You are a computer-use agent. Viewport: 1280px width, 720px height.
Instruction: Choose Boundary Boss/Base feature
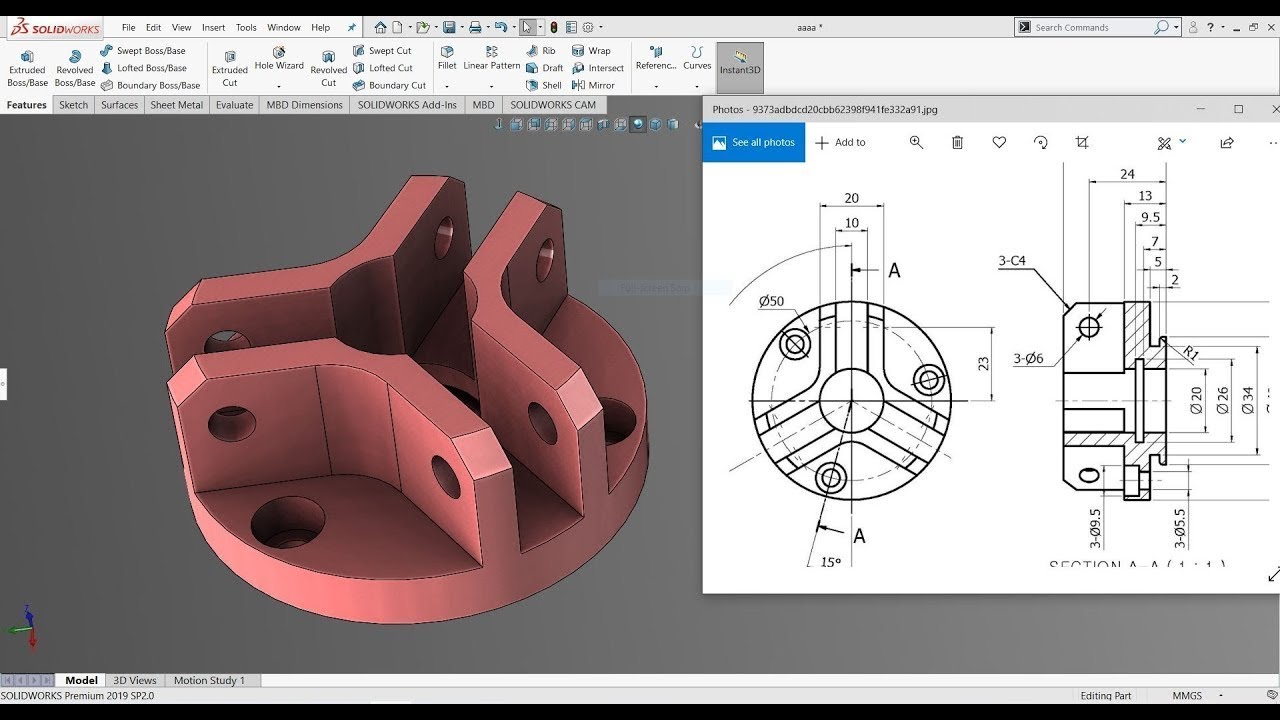pyautogui.click(x=150, y=85)
